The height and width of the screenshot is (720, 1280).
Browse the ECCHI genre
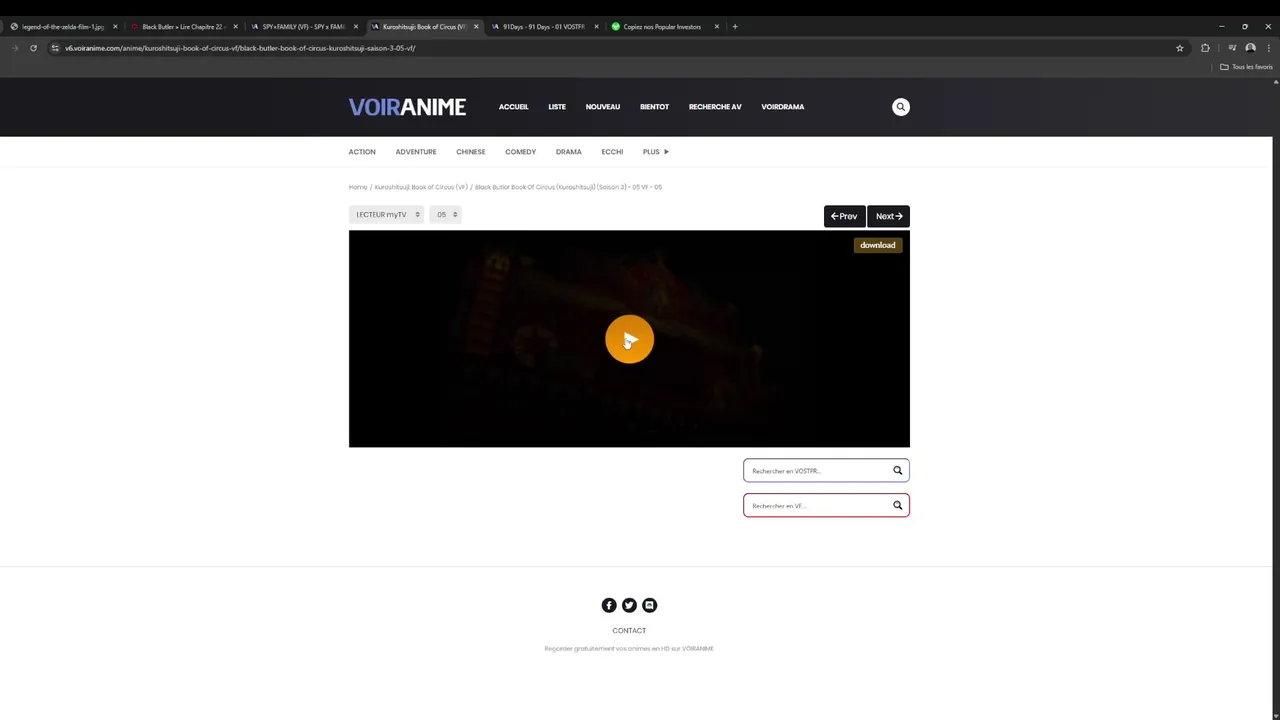[612, 152]
